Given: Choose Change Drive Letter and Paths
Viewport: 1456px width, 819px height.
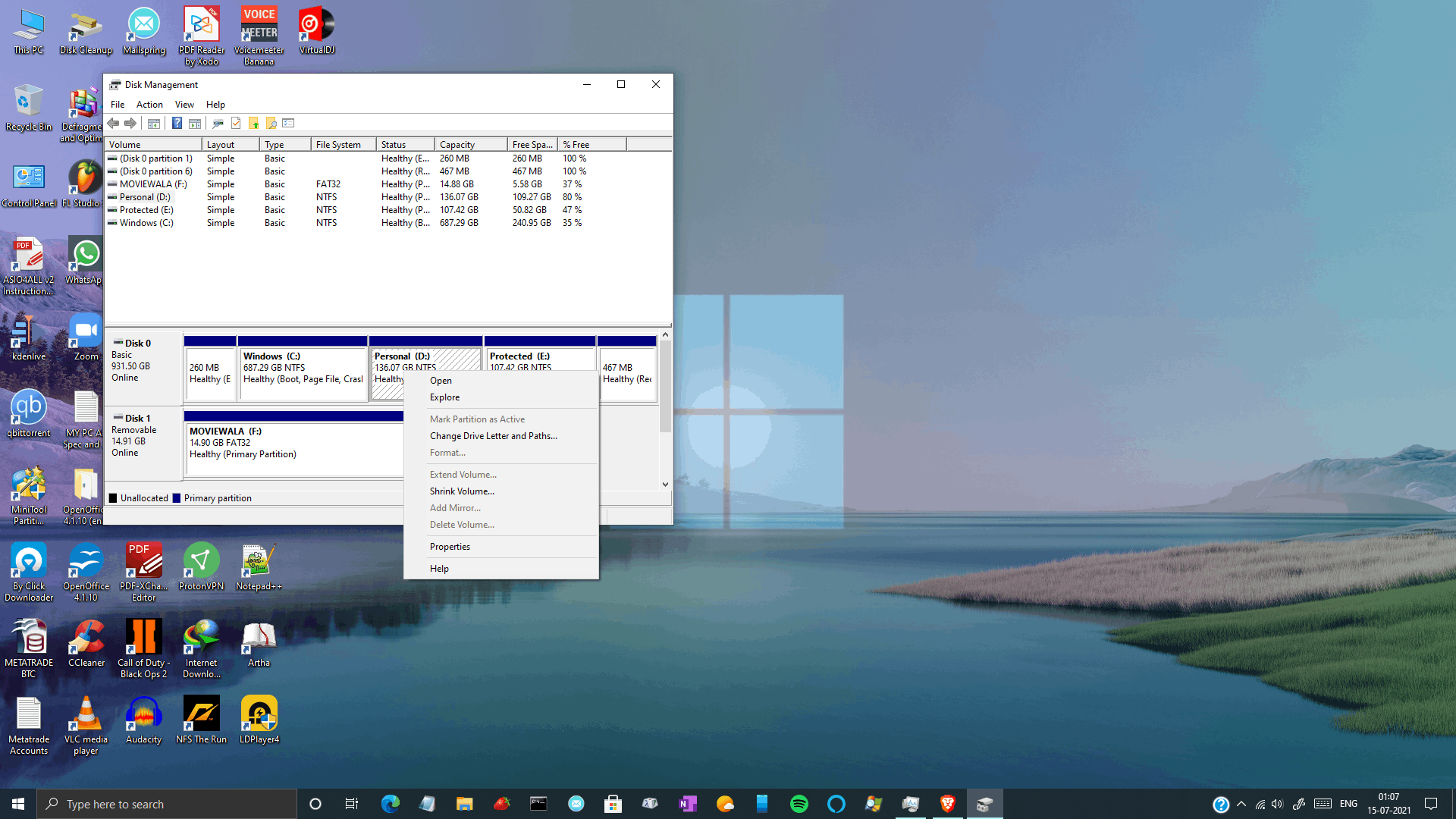Looking at the screenshot, I should [501, 436].
